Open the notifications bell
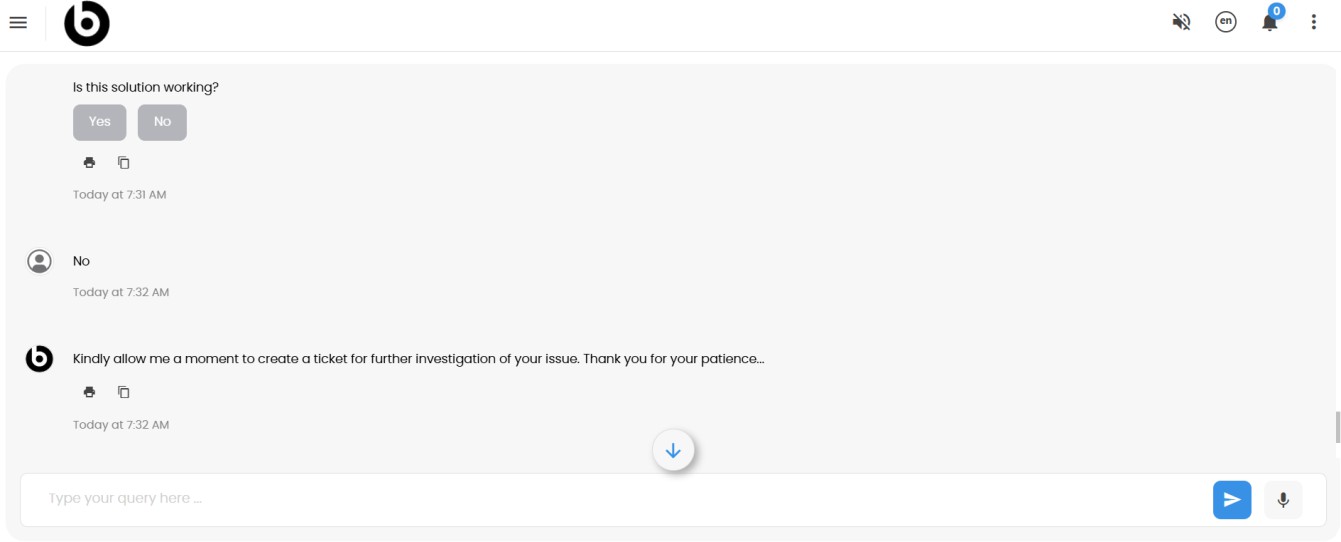 (1269, 23)
